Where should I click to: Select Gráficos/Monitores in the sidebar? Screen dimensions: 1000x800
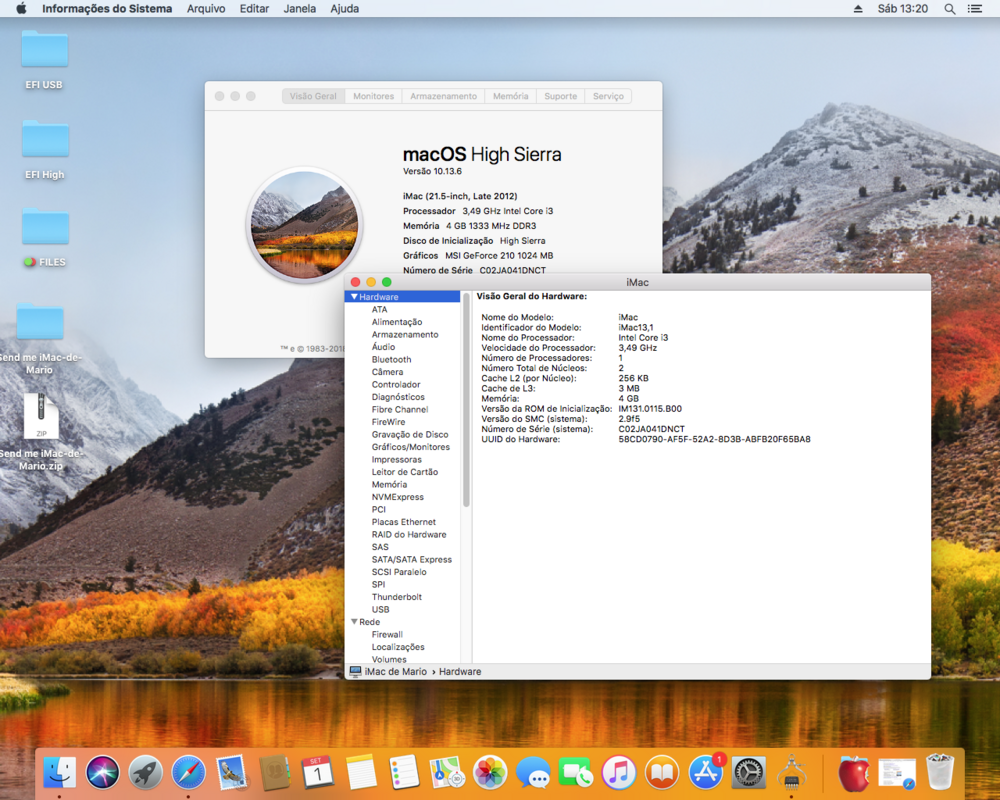click(410, 447)
